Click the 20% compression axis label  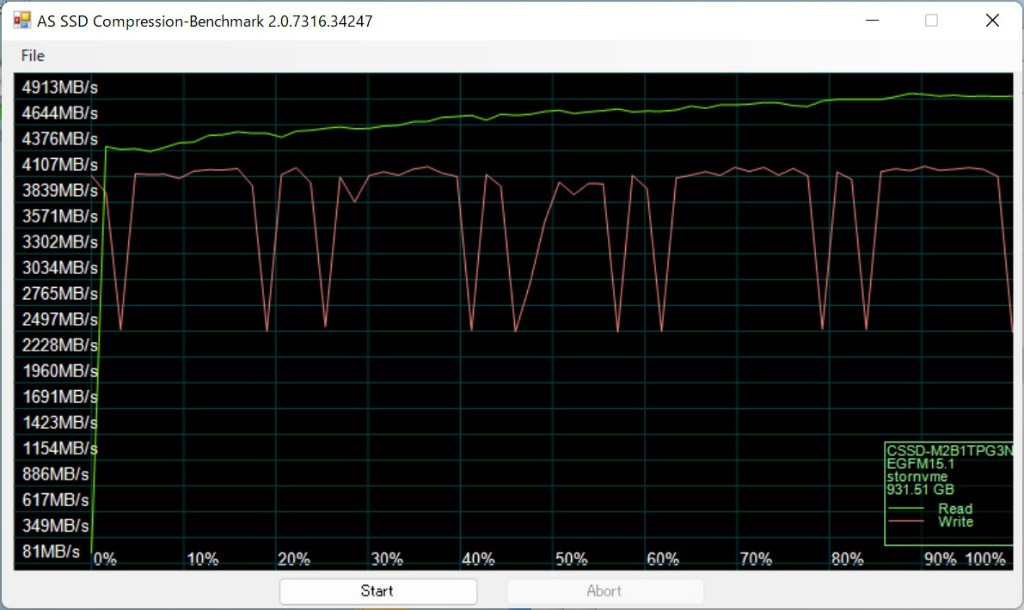[294, 559]
